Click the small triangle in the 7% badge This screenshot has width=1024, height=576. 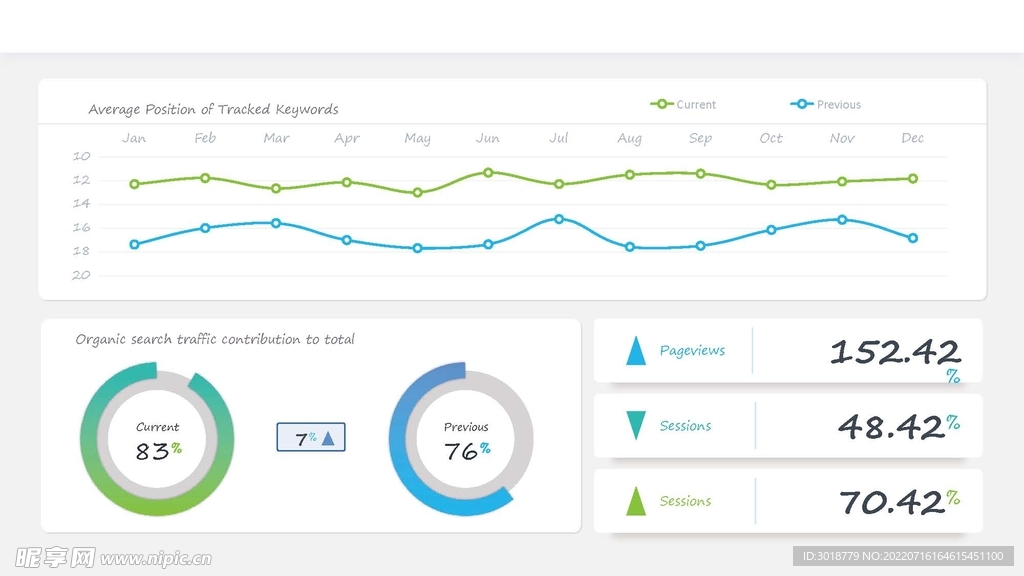[328, 438]
